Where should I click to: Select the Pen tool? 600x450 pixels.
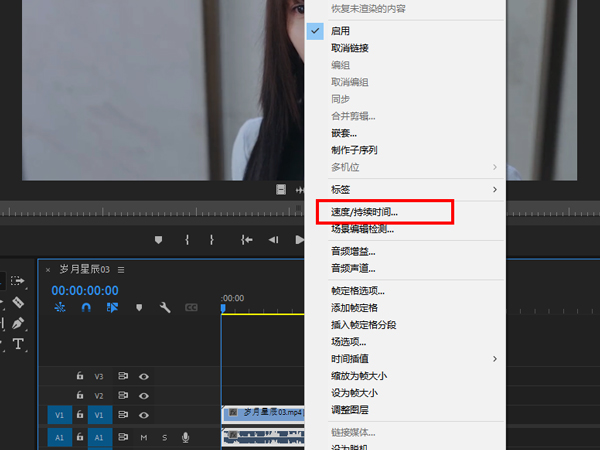(17, 323)
